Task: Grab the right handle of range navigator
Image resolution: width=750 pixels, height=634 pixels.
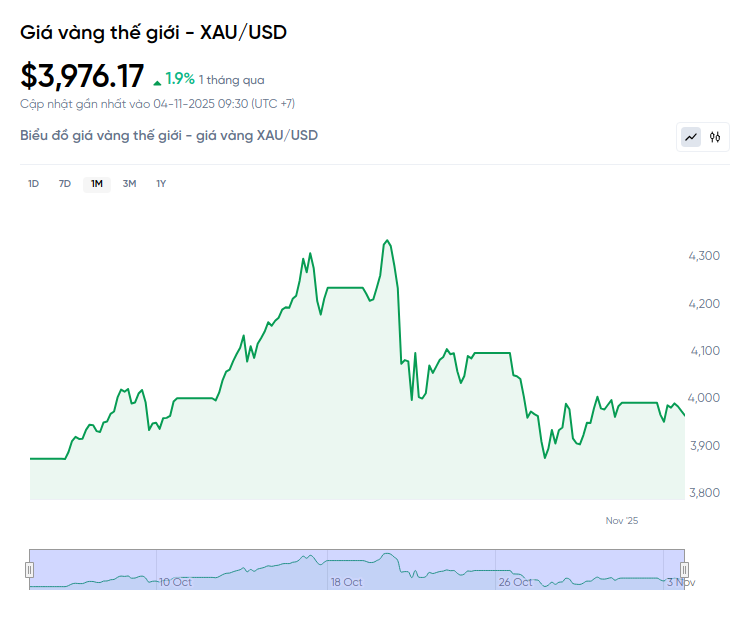Action: pos(685,570)
